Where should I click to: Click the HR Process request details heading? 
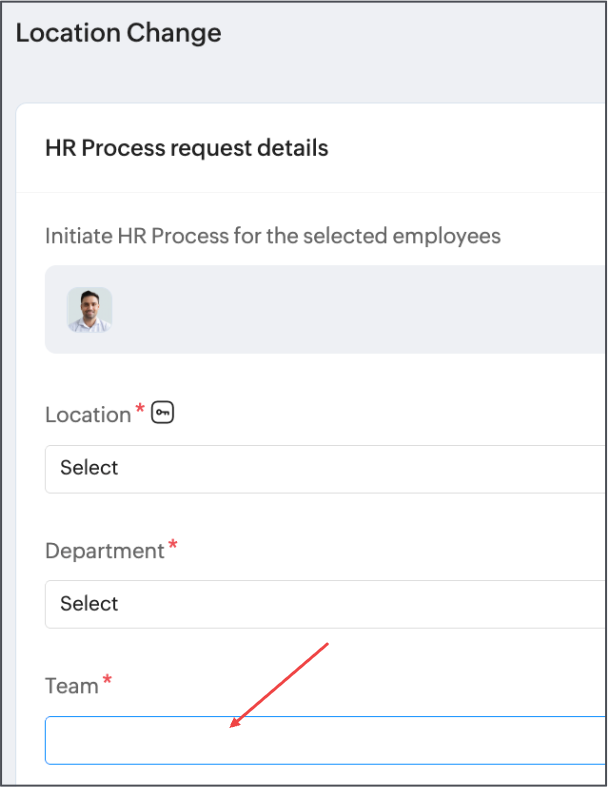point(187,149)
